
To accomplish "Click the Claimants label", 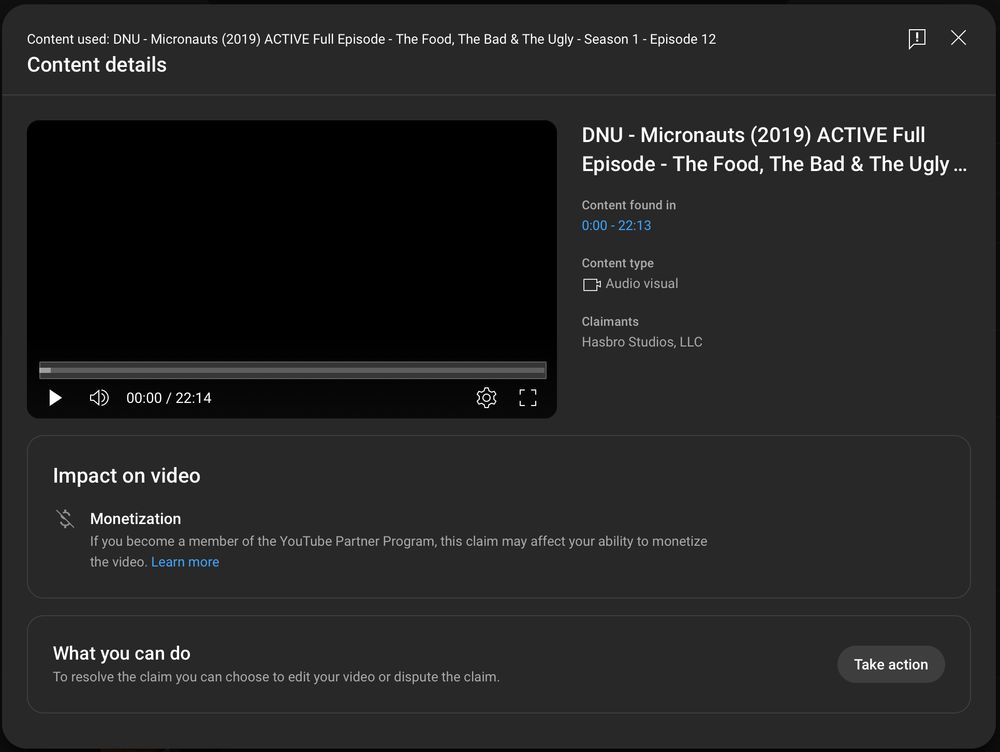I will pyautogui.click(x=610, y=321).
